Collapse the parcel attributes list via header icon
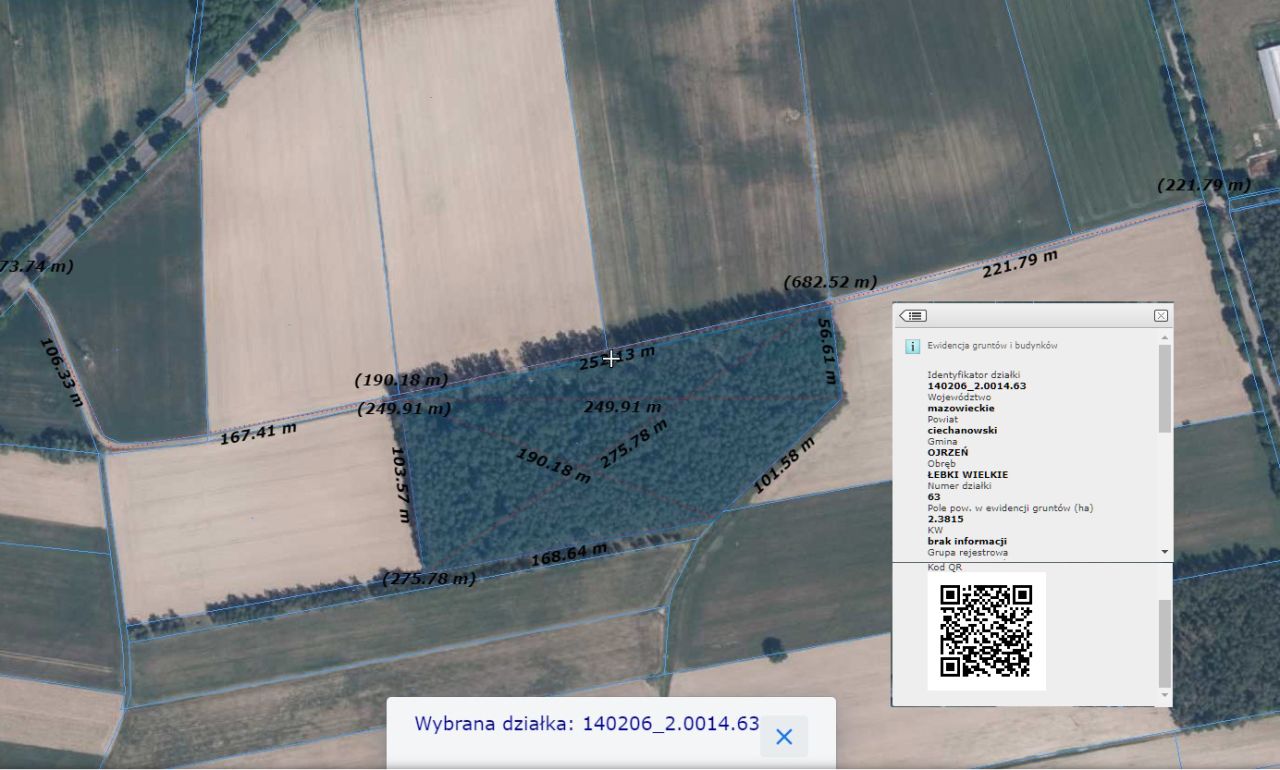 coord(912,315)
